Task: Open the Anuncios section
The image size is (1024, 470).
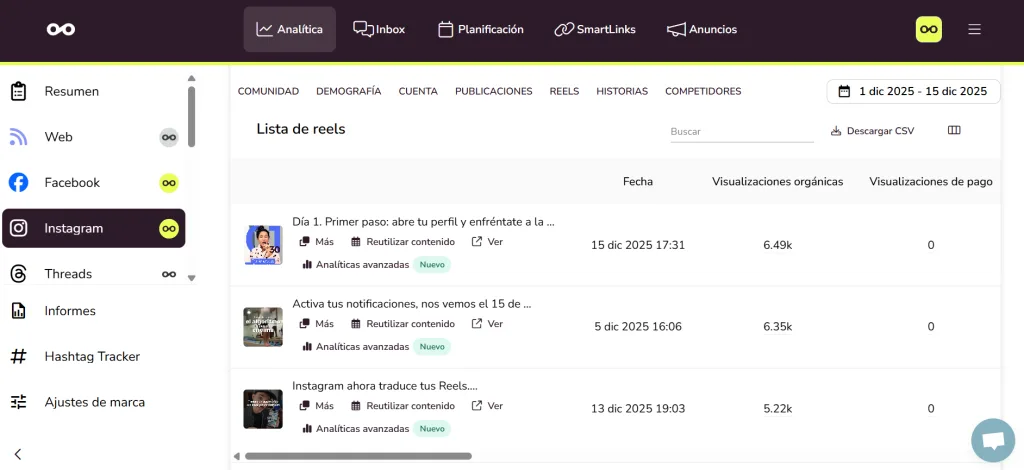Action: point(701,29)
